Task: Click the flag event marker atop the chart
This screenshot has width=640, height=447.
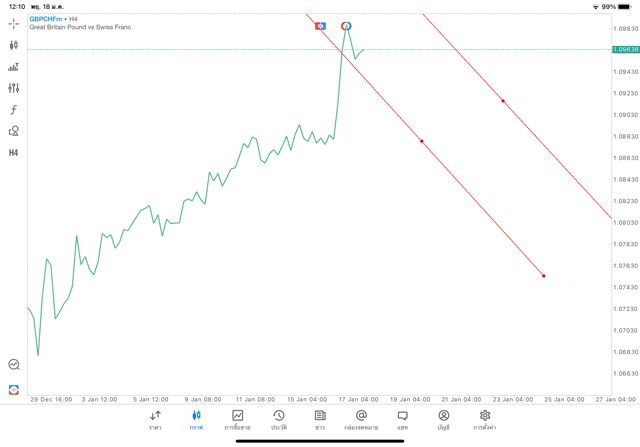Action: [320, 25]
